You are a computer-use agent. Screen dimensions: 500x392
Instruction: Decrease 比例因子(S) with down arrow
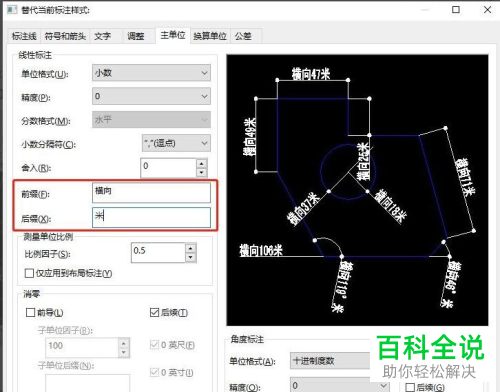[x=191, y=257]
